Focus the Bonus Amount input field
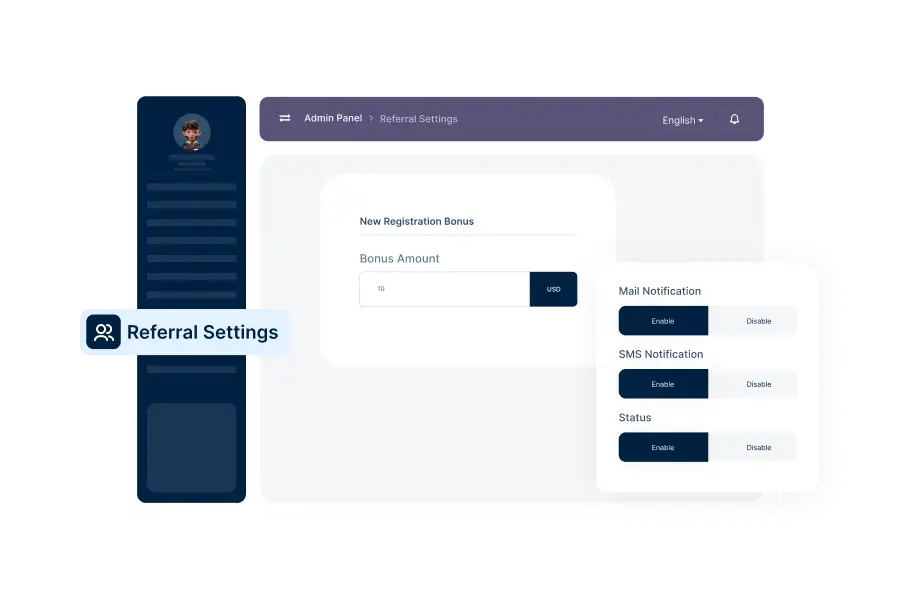 click(444, 289)
